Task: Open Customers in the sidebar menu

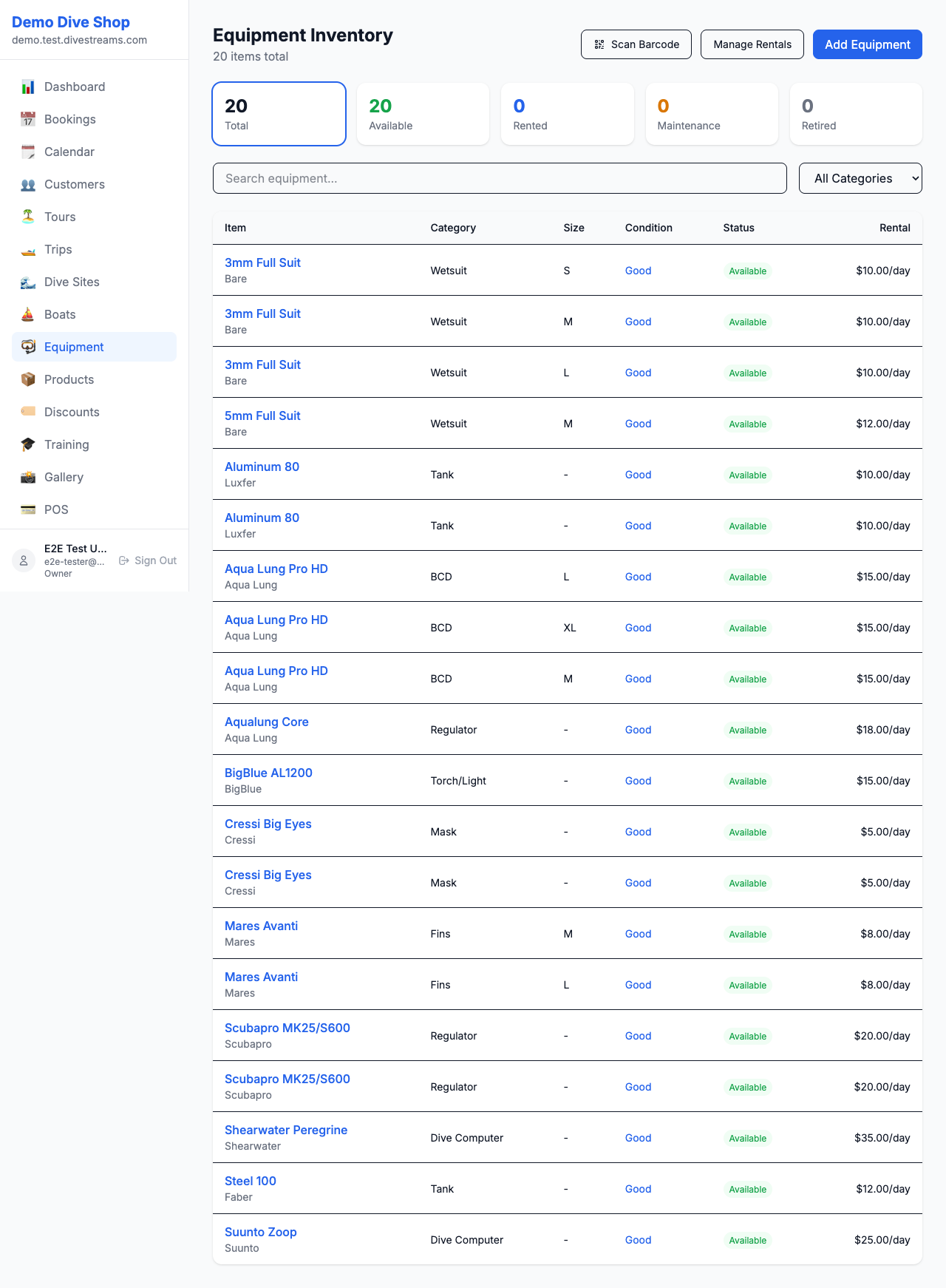Action: [74, 185]
